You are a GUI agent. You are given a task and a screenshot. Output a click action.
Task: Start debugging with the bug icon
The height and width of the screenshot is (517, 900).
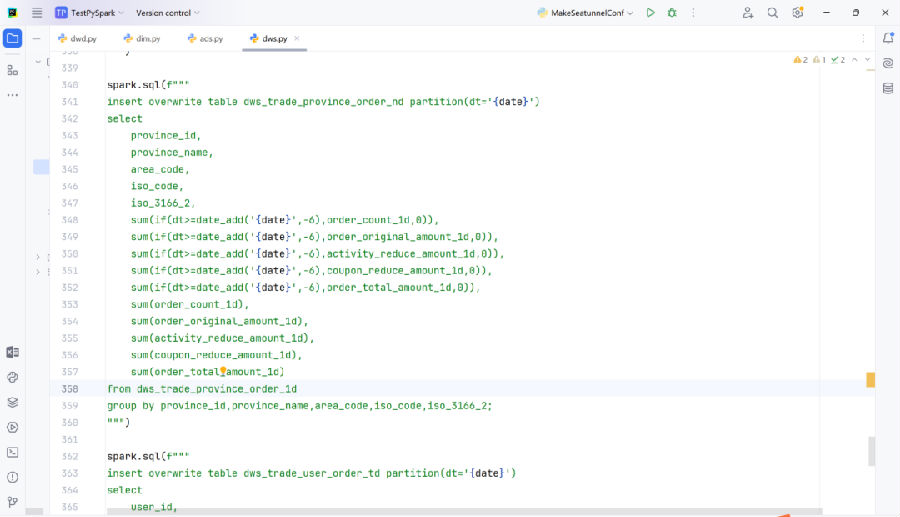pos(672,13)
